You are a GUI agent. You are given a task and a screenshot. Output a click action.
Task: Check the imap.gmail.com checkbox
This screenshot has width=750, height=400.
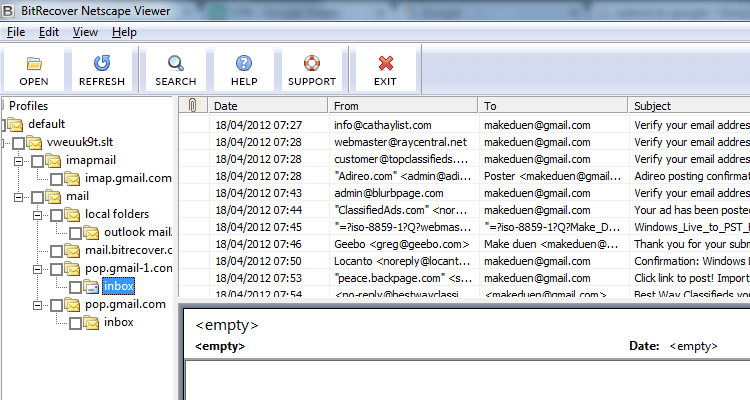pos(56,179)
